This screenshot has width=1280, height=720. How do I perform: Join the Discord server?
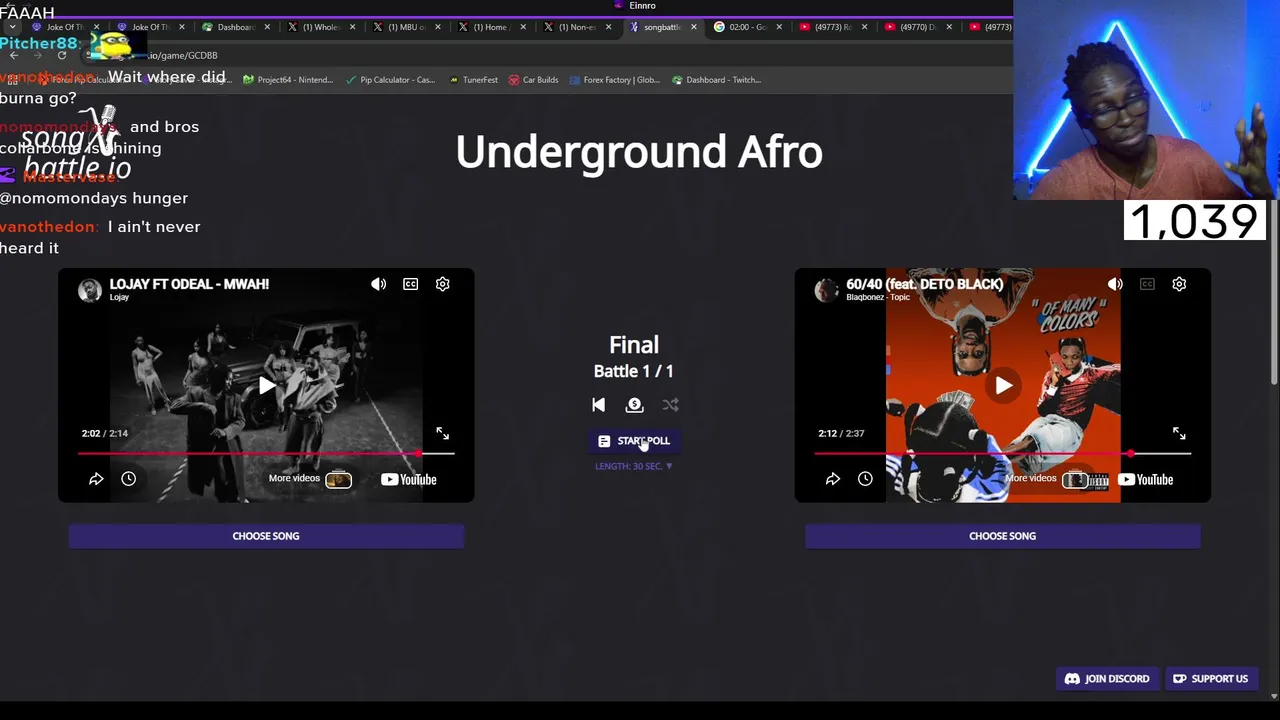click(1107, 679)
